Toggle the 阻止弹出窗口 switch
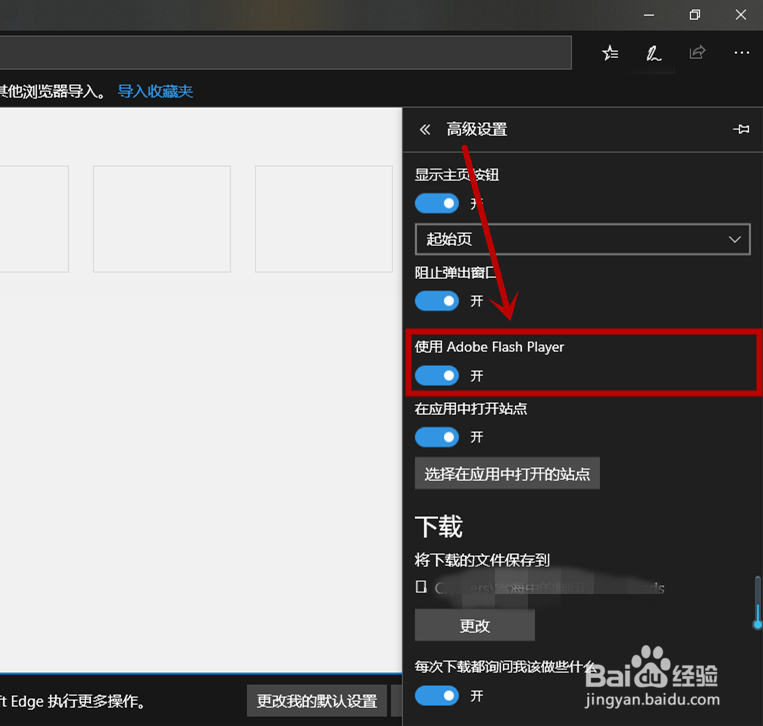This screenshot has height=726, width=763. tap(436, 301)
